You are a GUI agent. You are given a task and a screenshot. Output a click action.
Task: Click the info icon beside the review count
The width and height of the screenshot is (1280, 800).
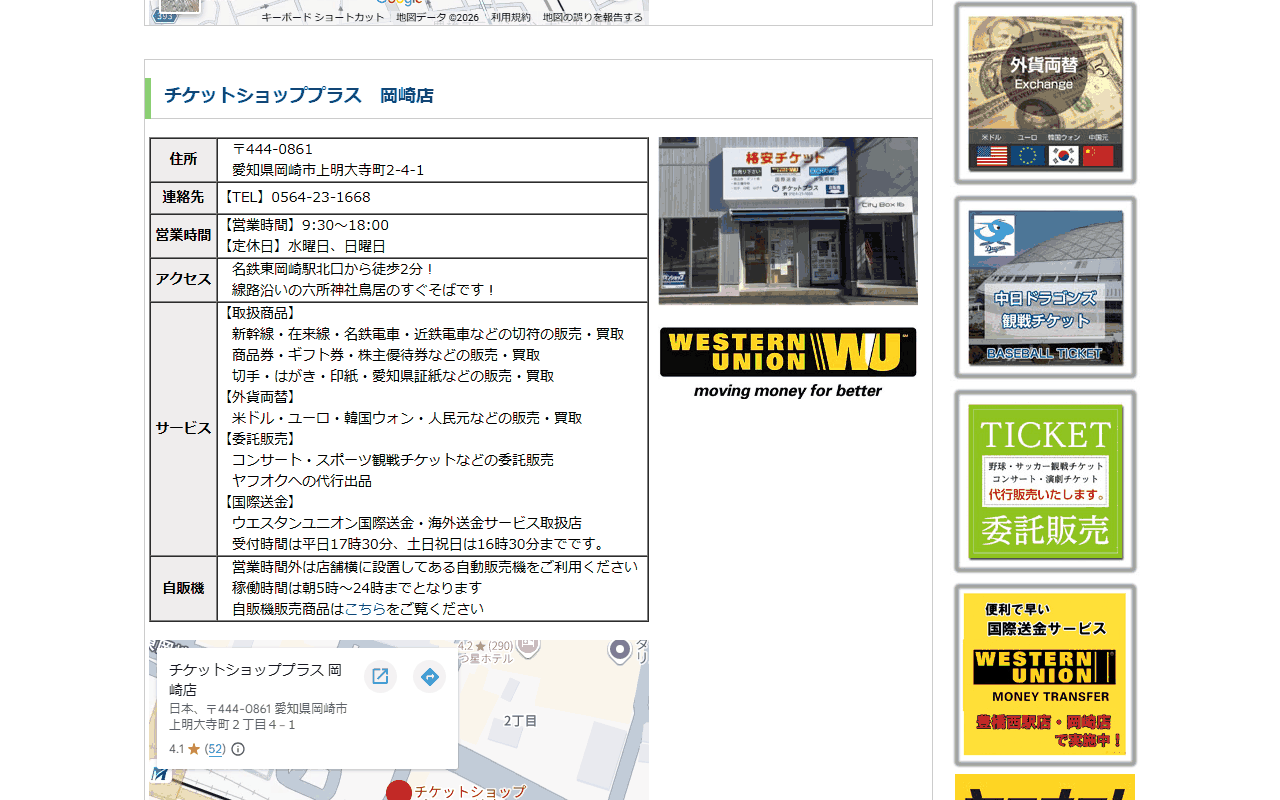coord(238,749)
